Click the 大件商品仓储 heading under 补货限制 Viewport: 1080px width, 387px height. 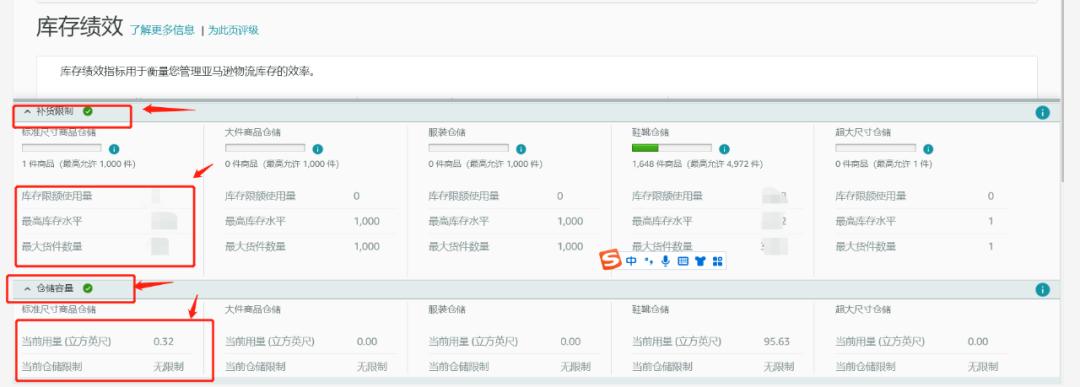253,132
